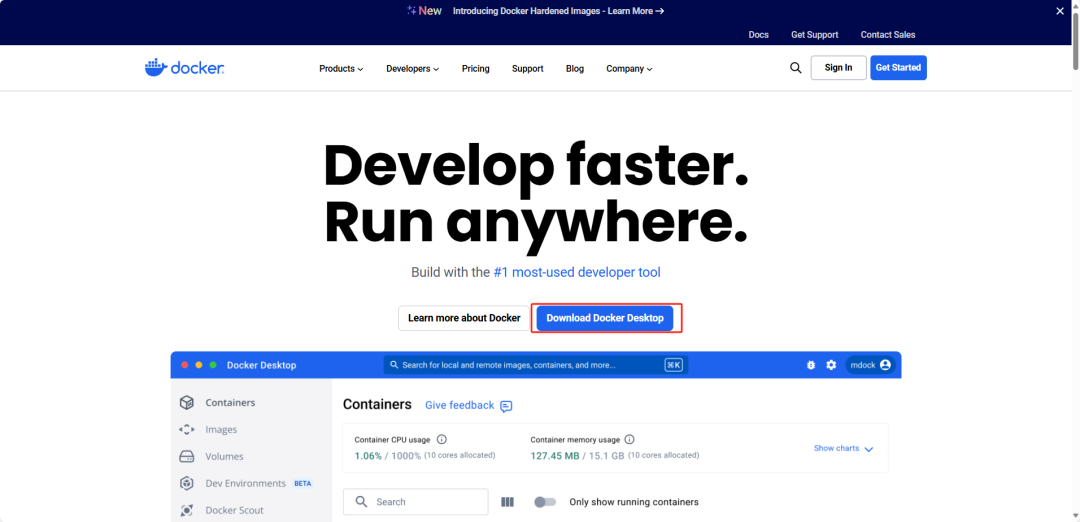
Task: Expand the Company dropdown menu
Action: click(x=629, y=68)
